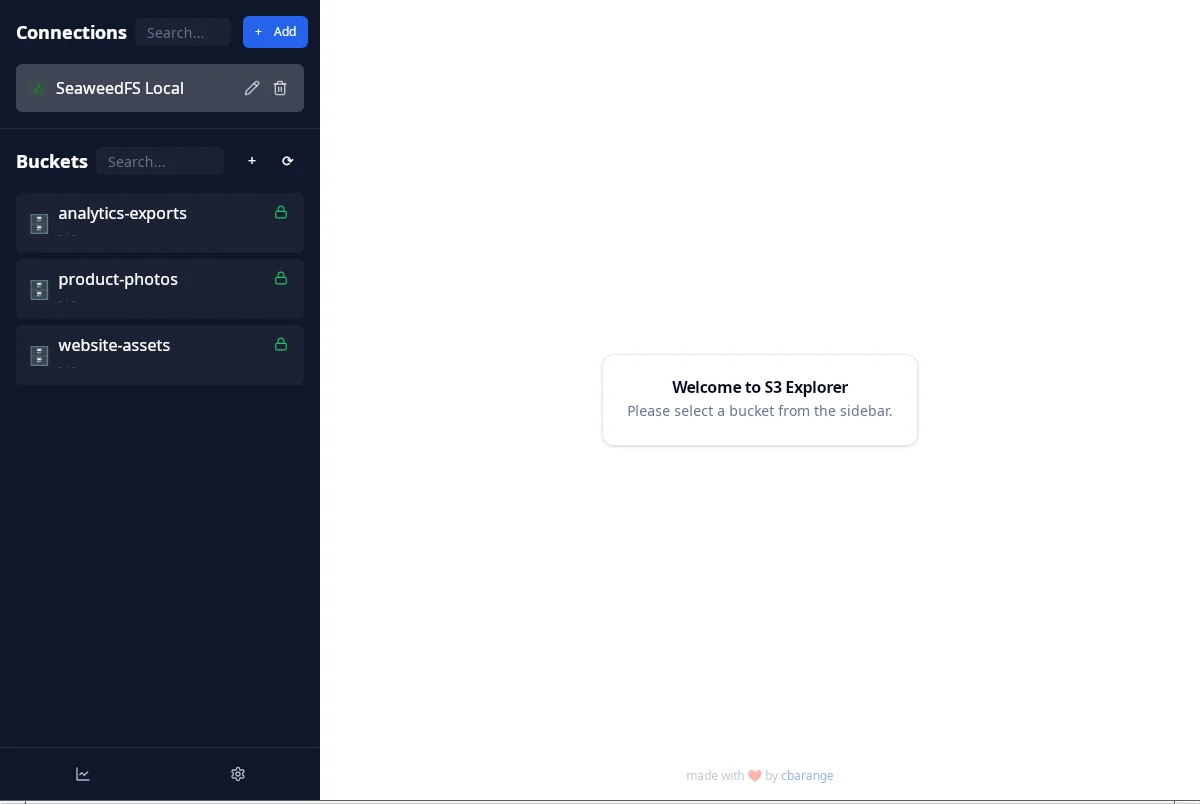Viewport: 1200px width, 804px height.
Task: Create a new bucket with the plus icon
Action: click(x=252, y=161)
